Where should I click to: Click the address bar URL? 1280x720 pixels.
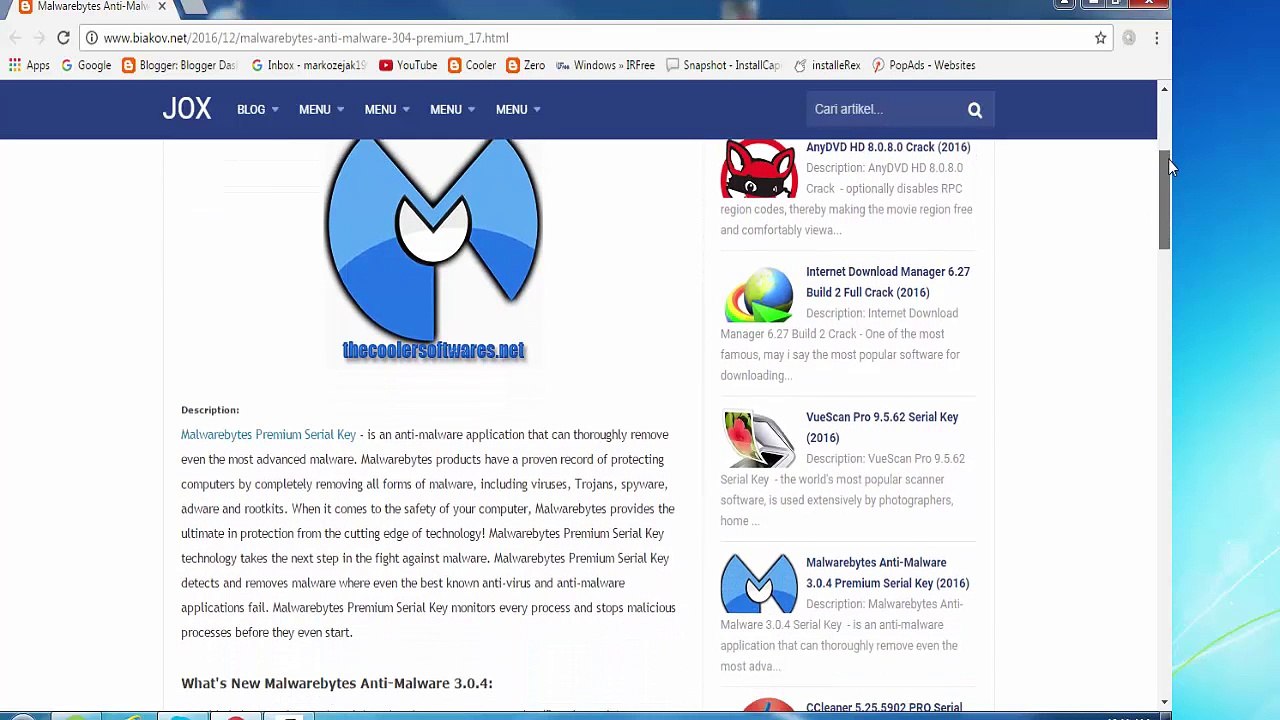tap(306, 38)
